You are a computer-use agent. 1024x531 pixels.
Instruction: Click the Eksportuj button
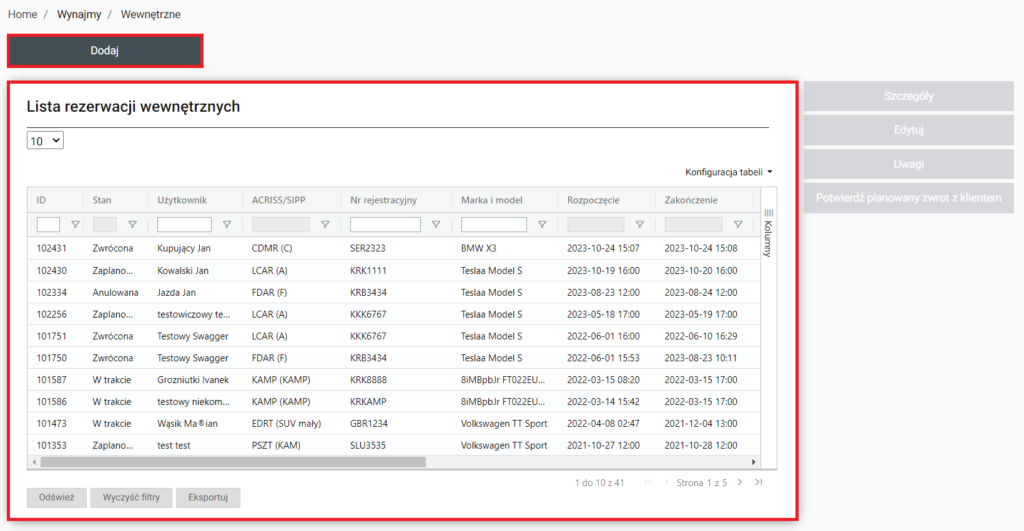[207, 498]
